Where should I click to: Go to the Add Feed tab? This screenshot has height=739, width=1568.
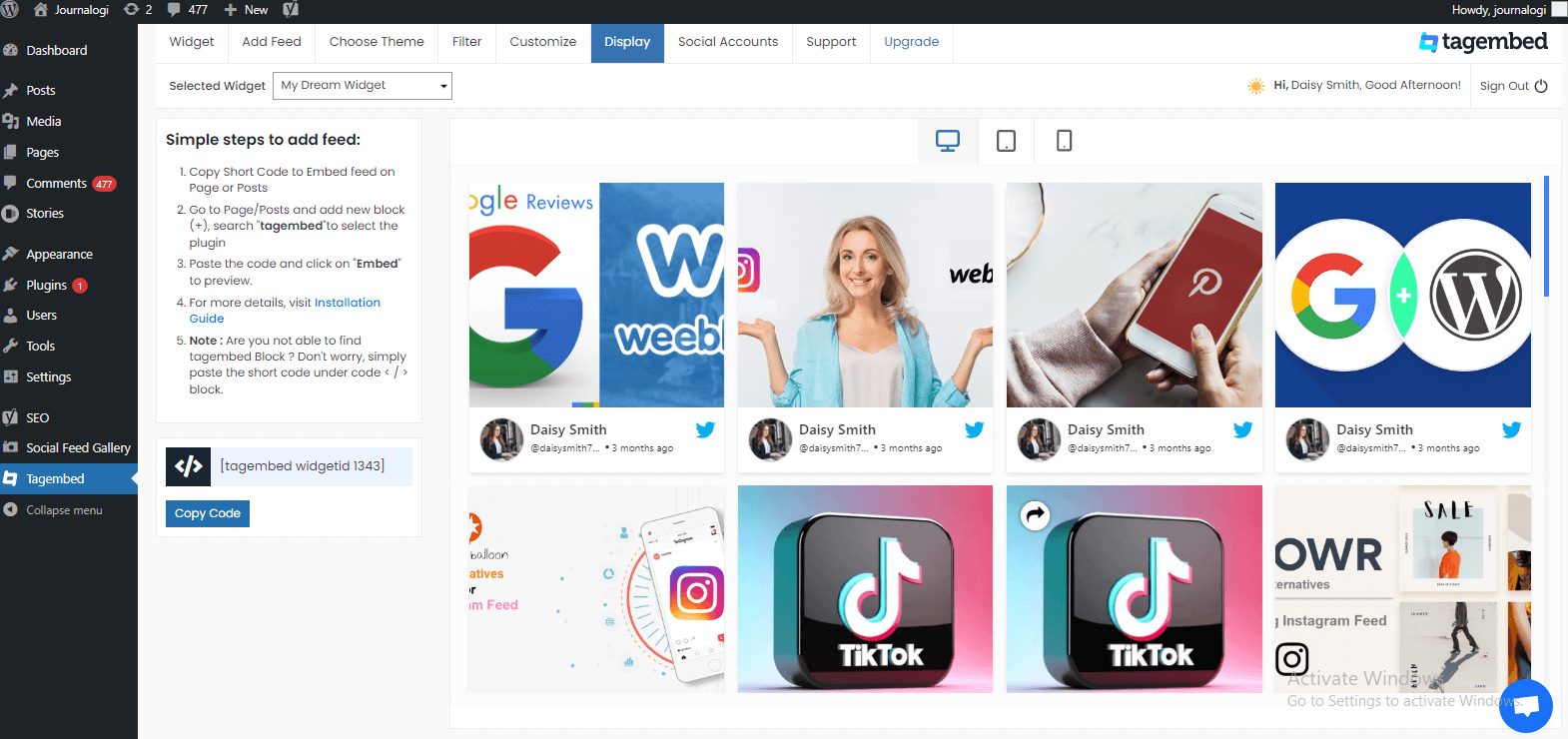[272, 42]
